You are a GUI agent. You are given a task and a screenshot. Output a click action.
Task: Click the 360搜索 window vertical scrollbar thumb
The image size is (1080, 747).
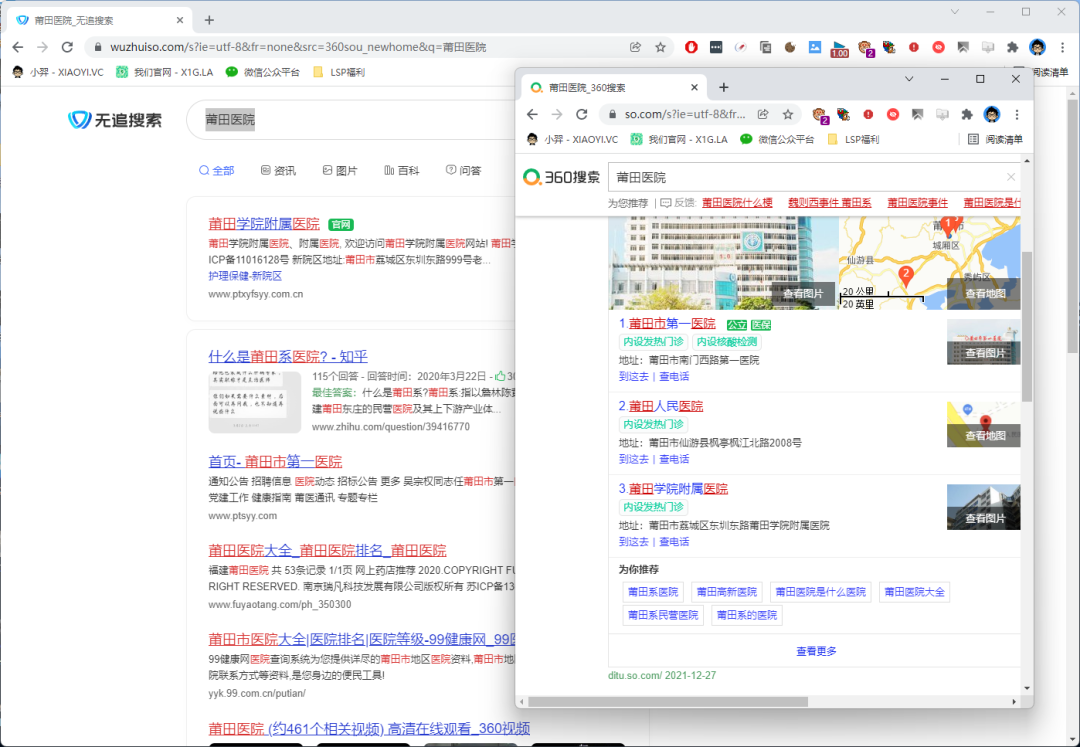pyautogui.click(x=1026, y=326)
